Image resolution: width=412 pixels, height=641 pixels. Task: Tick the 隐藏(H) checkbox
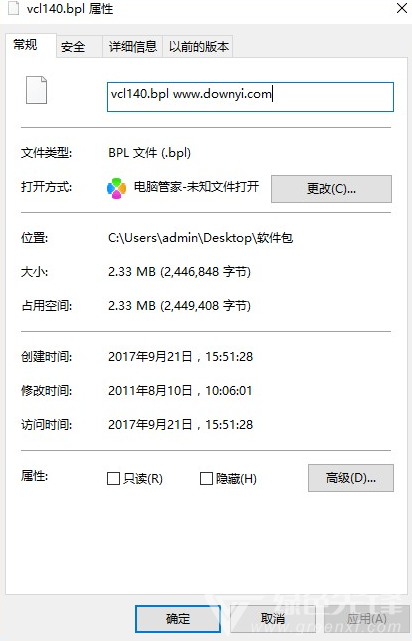206,478
